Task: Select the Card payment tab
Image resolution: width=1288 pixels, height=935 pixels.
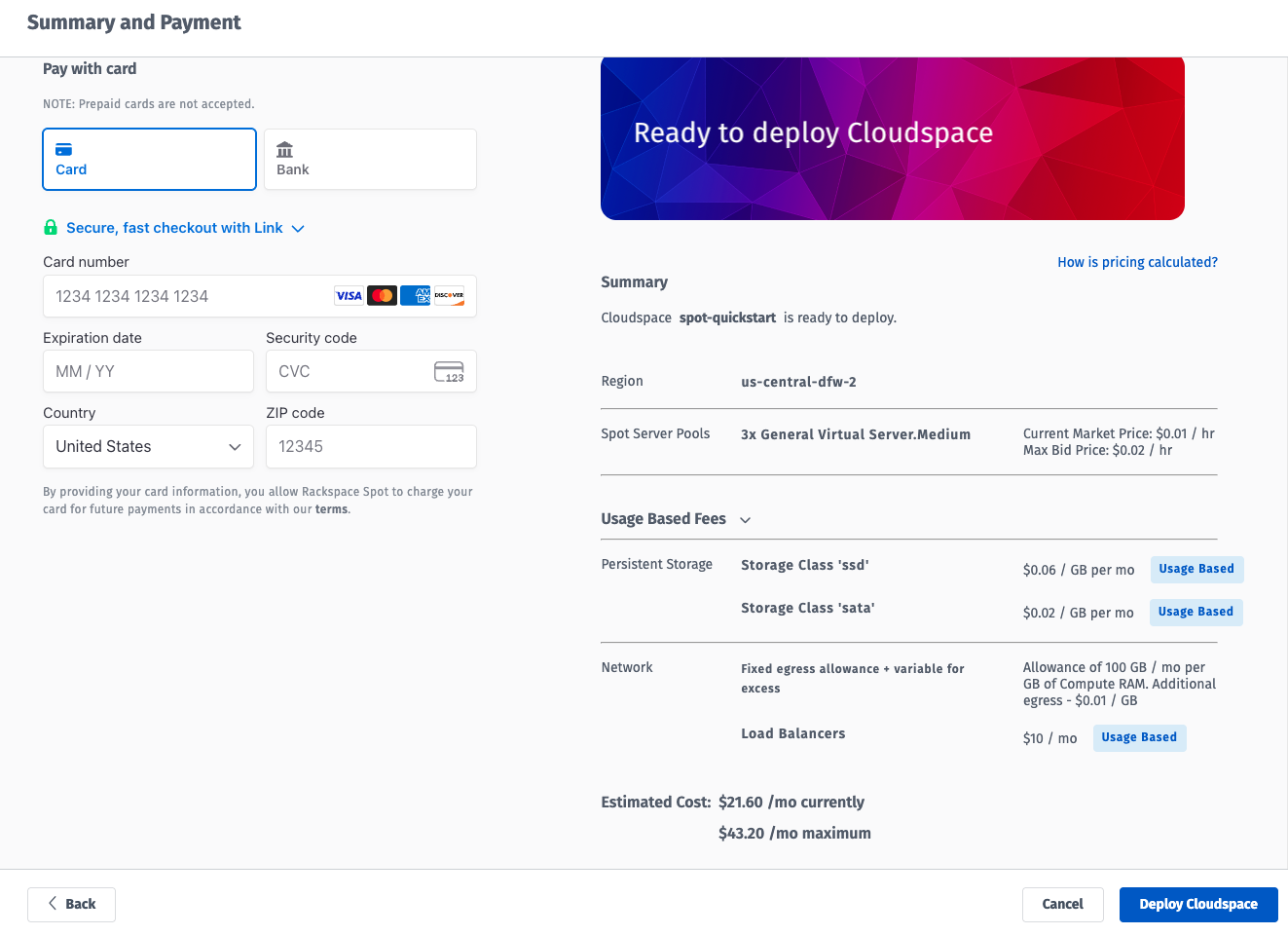Action: click(149, 160)
